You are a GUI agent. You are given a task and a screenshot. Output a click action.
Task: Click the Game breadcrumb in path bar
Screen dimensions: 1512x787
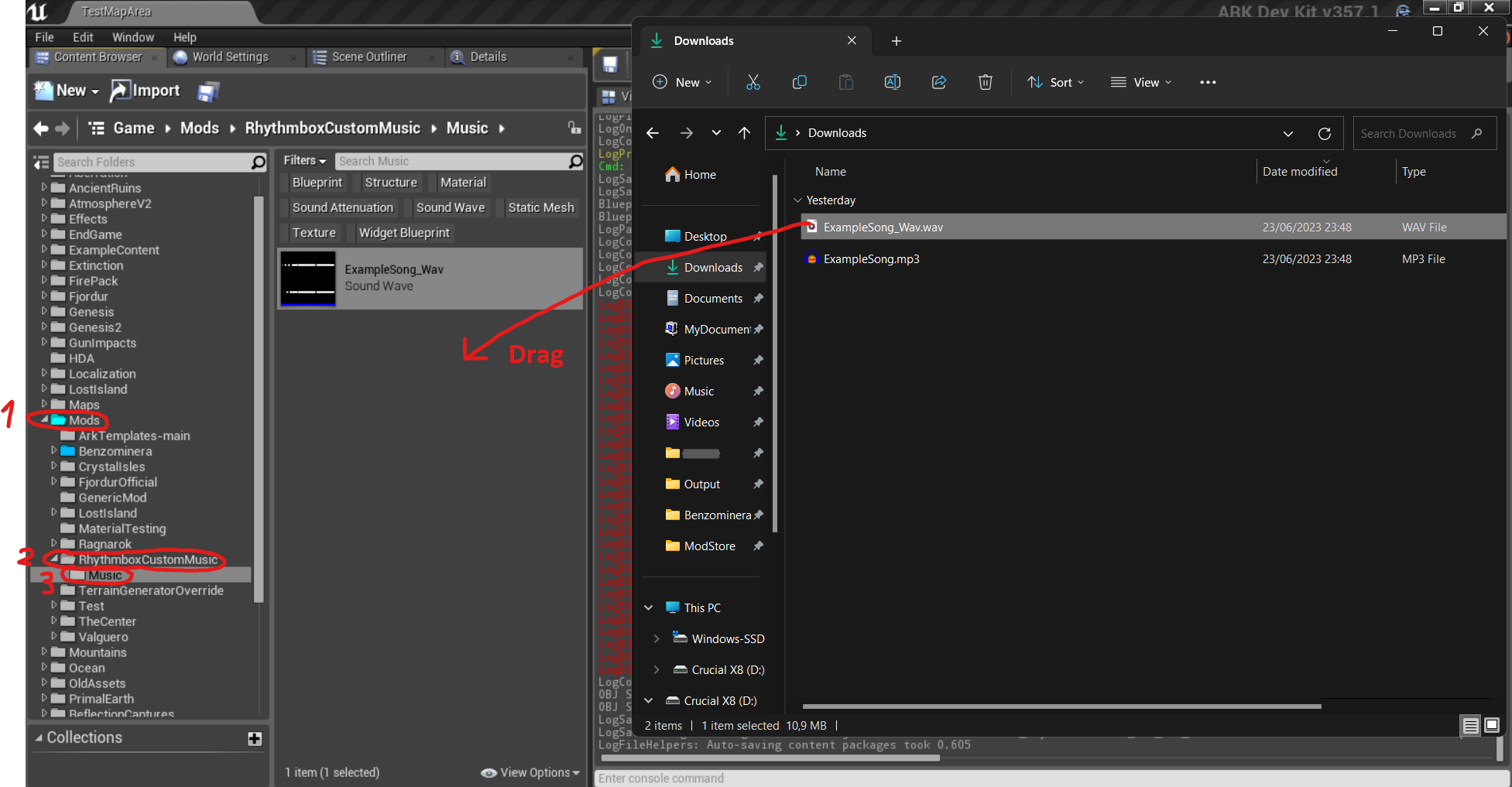(x=134, y=128)
